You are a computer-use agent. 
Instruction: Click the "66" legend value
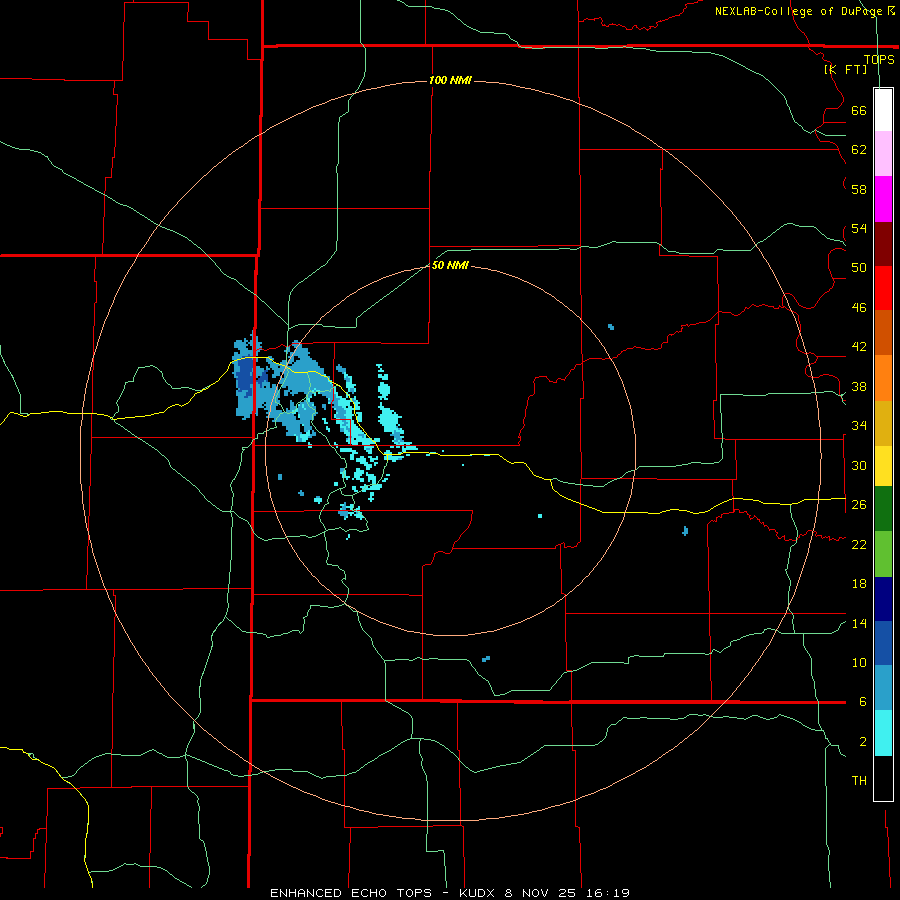pyautogui.click(x=859, y=111)
